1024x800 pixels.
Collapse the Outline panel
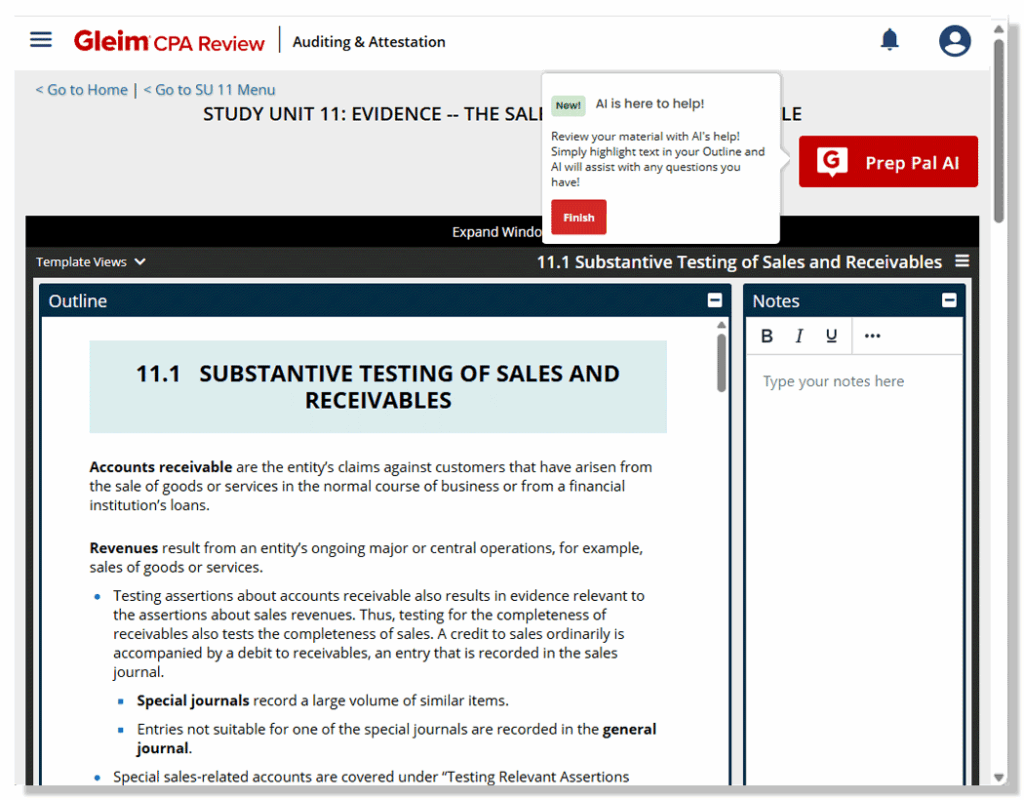[714, 299]
